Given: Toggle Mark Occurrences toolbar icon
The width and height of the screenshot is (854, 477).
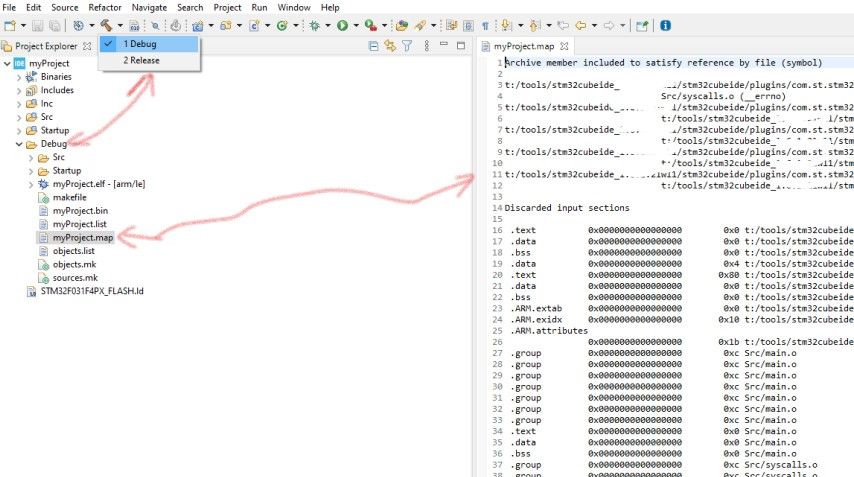Looking at the screenshot, I should [x=451, y=26].
